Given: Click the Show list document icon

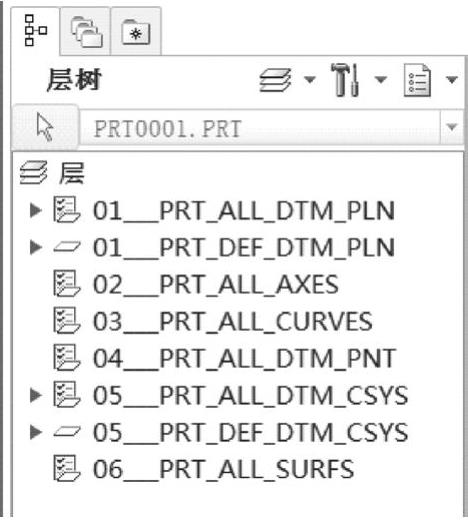Looking at the screenshot, I should 417,80.
